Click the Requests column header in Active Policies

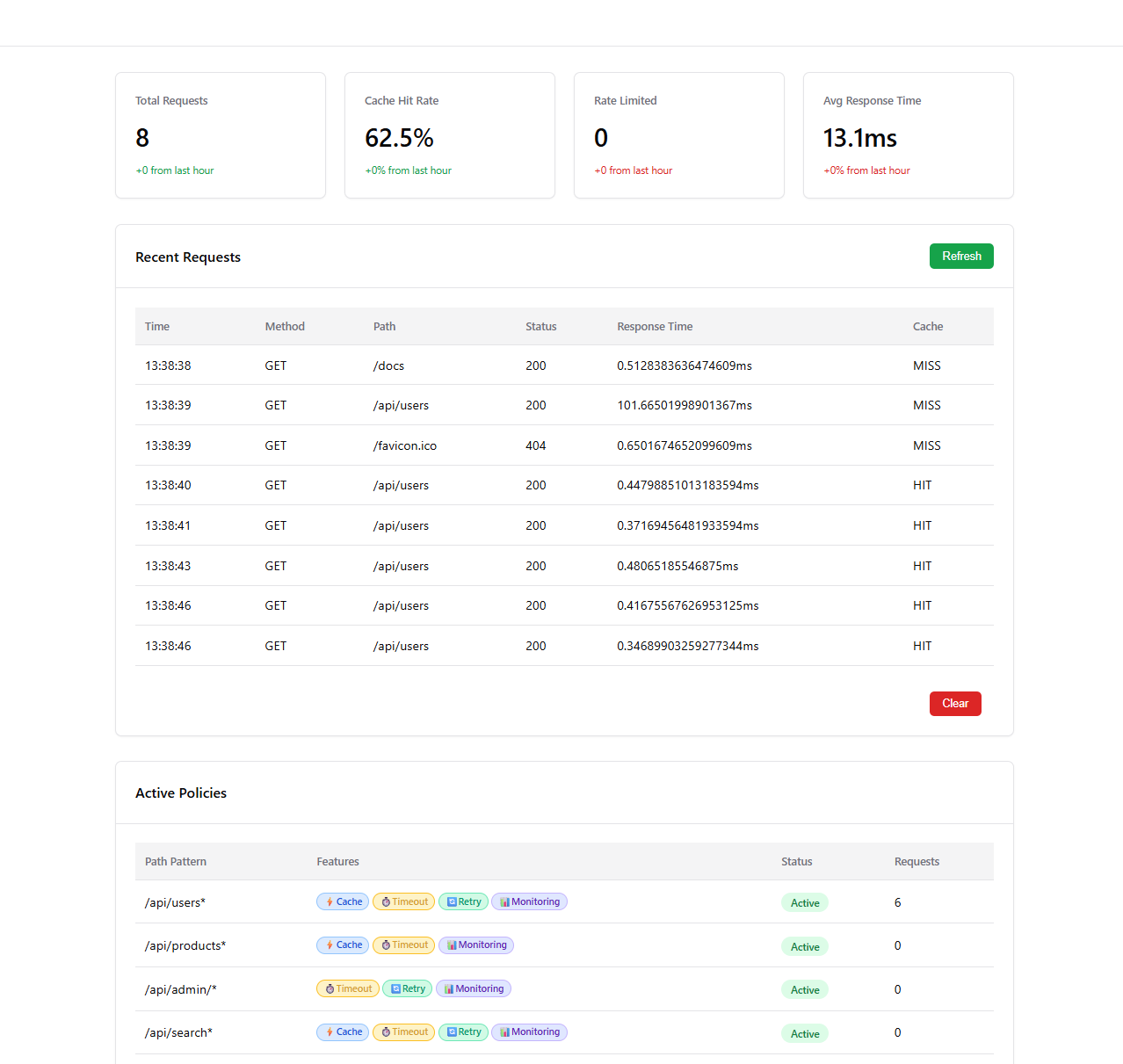click(917, 861)
